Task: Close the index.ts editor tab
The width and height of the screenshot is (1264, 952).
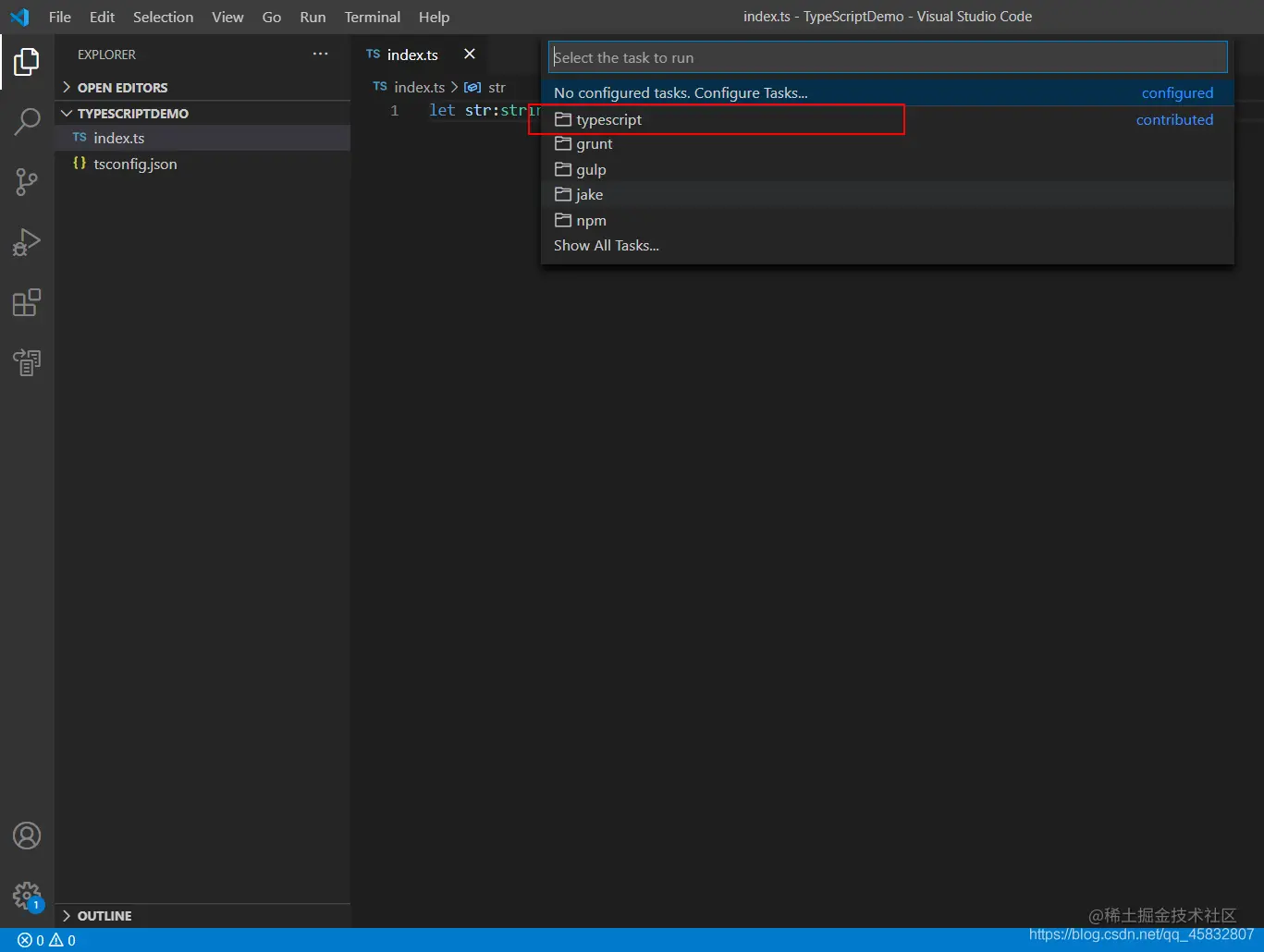Action: tap(470, 55)
